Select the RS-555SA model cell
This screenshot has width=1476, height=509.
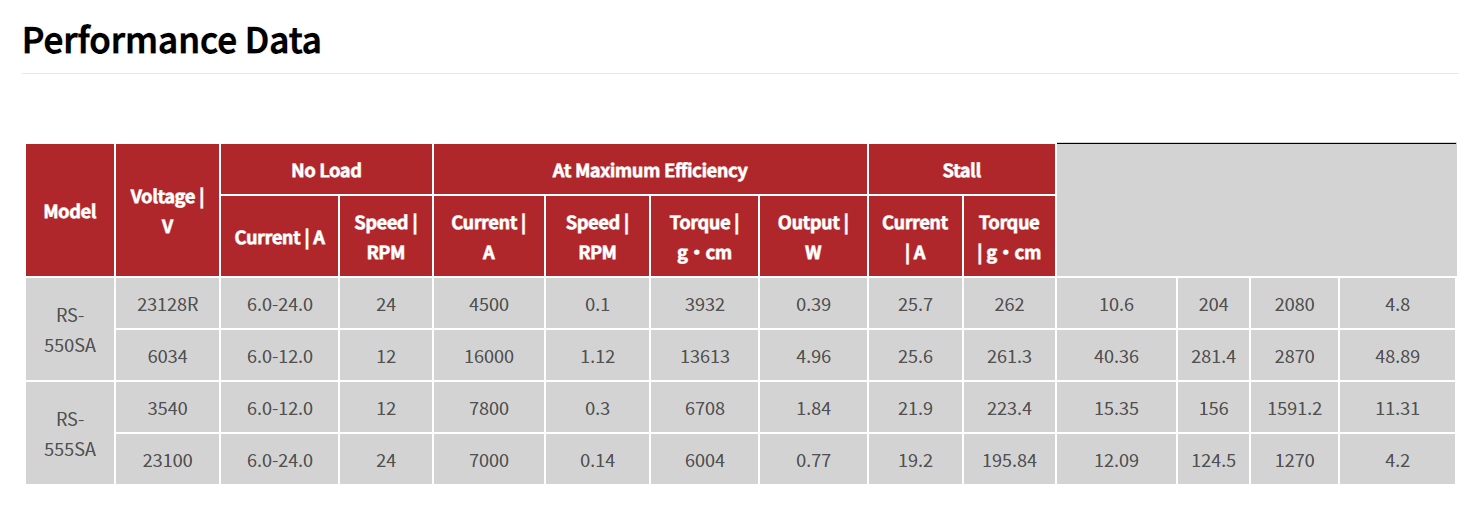coord(70,434)
